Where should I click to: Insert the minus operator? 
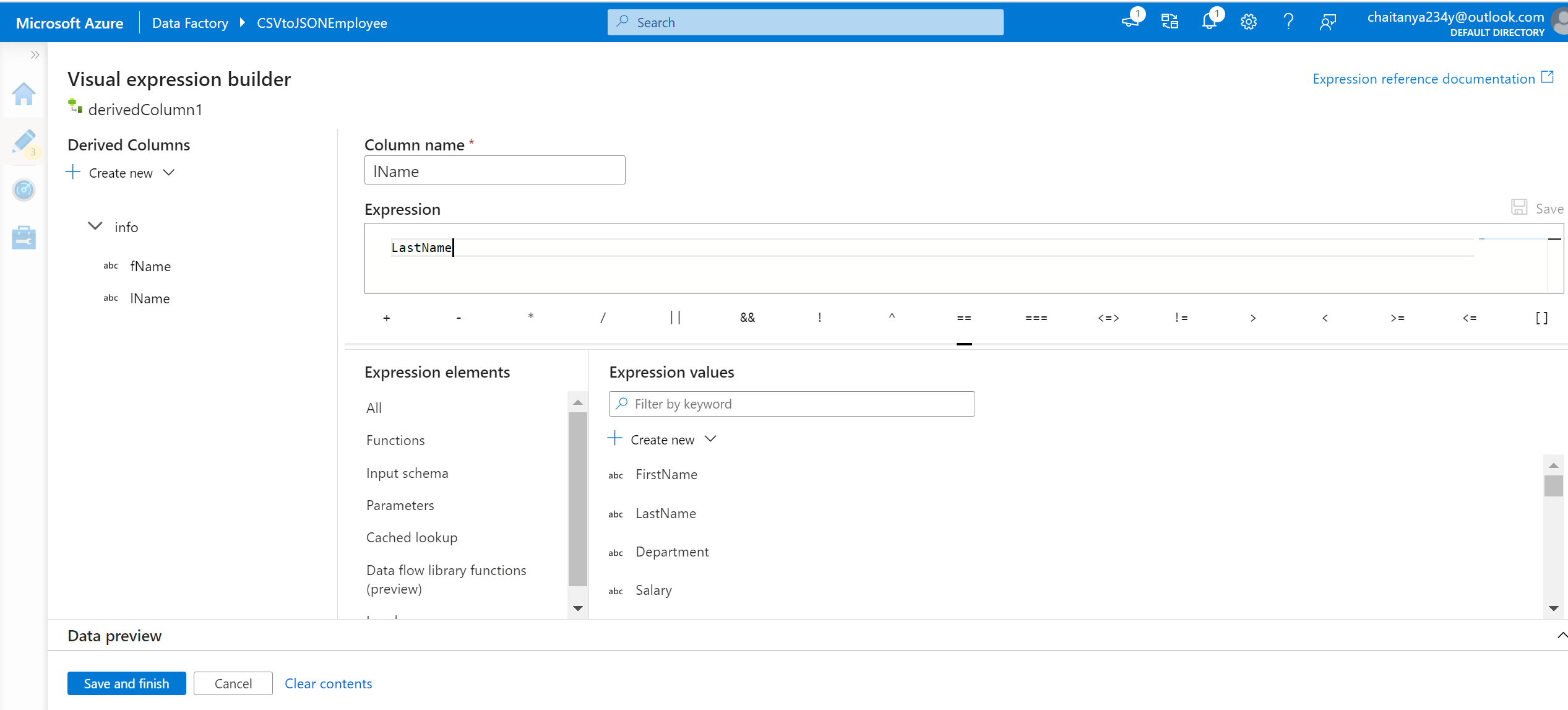459,318
